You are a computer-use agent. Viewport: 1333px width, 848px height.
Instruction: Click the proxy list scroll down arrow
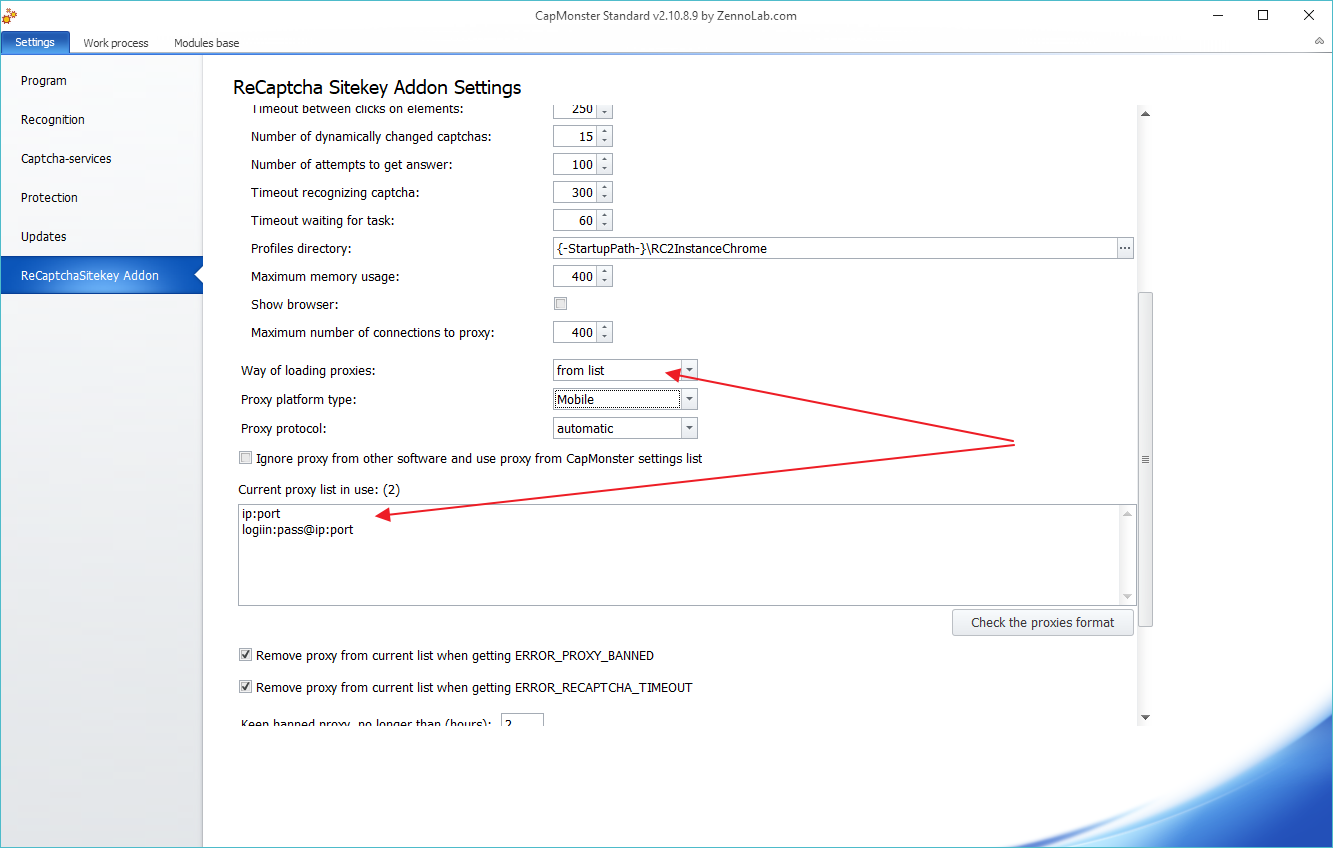click(1128, 597)
